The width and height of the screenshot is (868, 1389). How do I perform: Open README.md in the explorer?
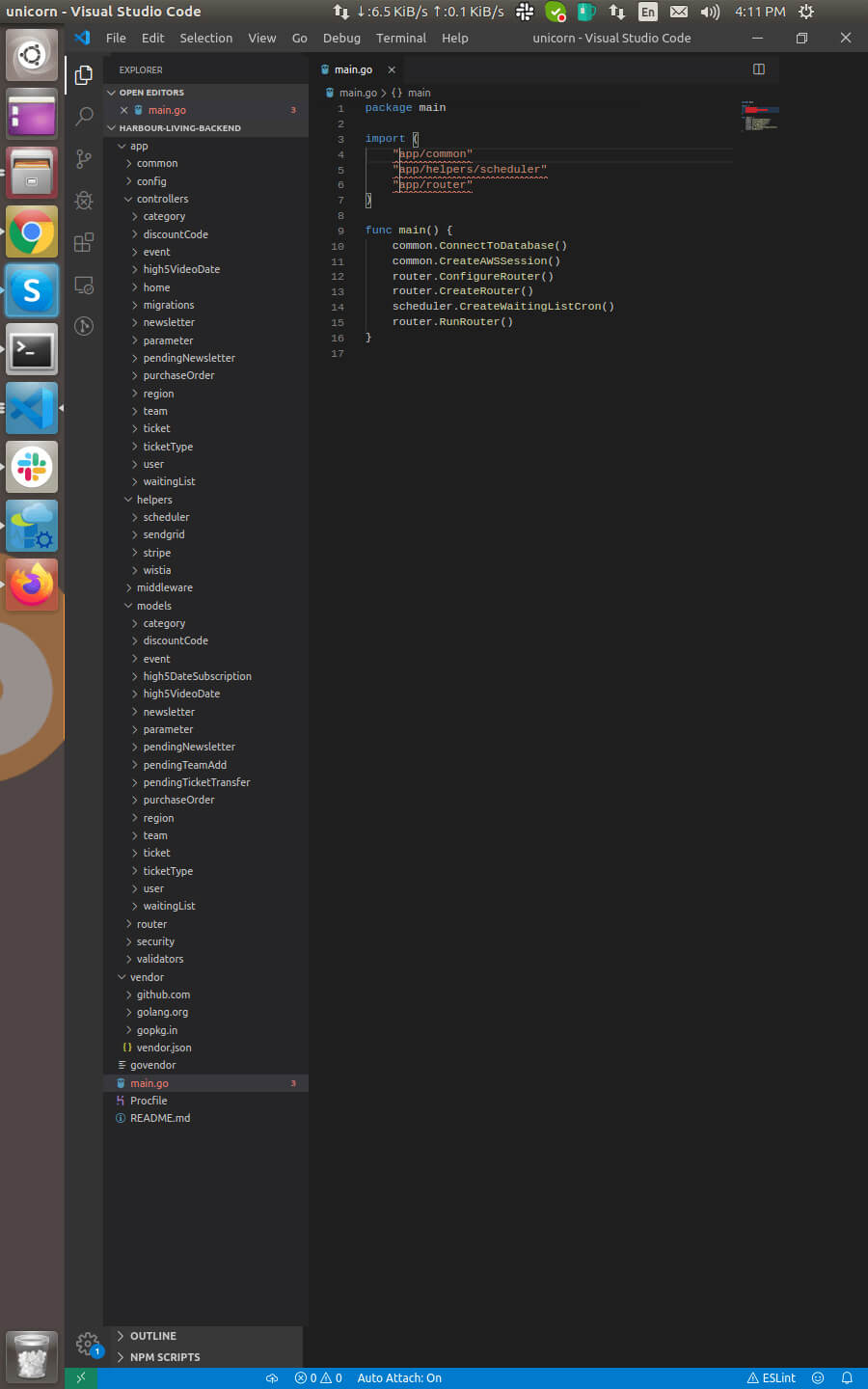[x=160, y=1118]
